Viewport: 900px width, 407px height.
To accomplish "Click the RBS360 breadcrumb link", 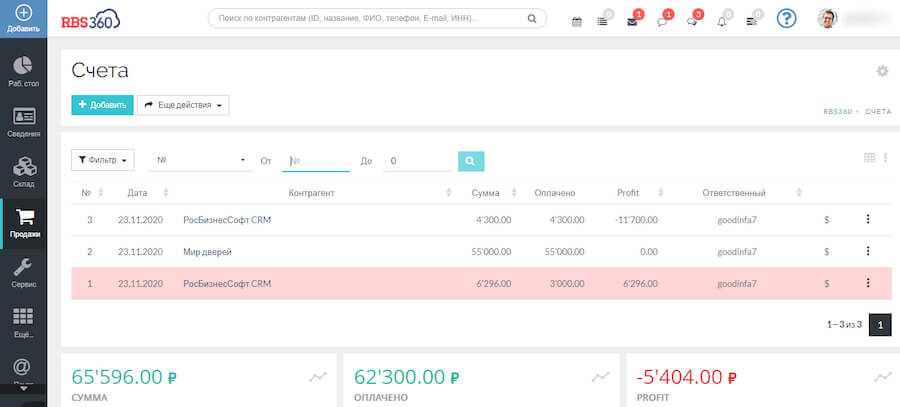I will [x=837, y=111].
